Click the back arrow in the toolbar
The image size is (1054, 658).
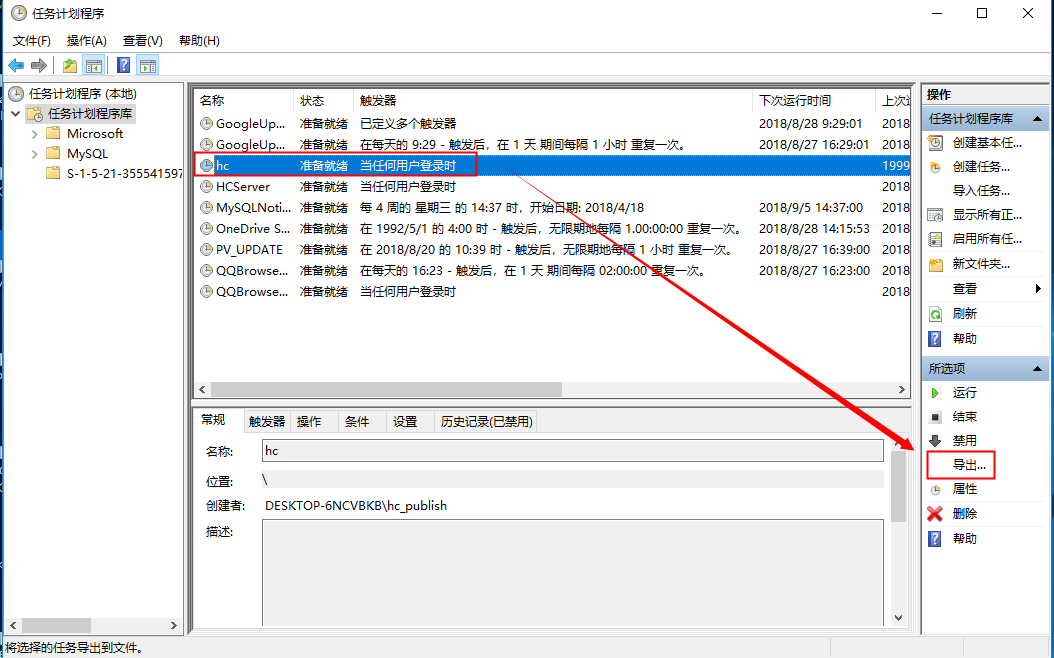pos(16,66)
